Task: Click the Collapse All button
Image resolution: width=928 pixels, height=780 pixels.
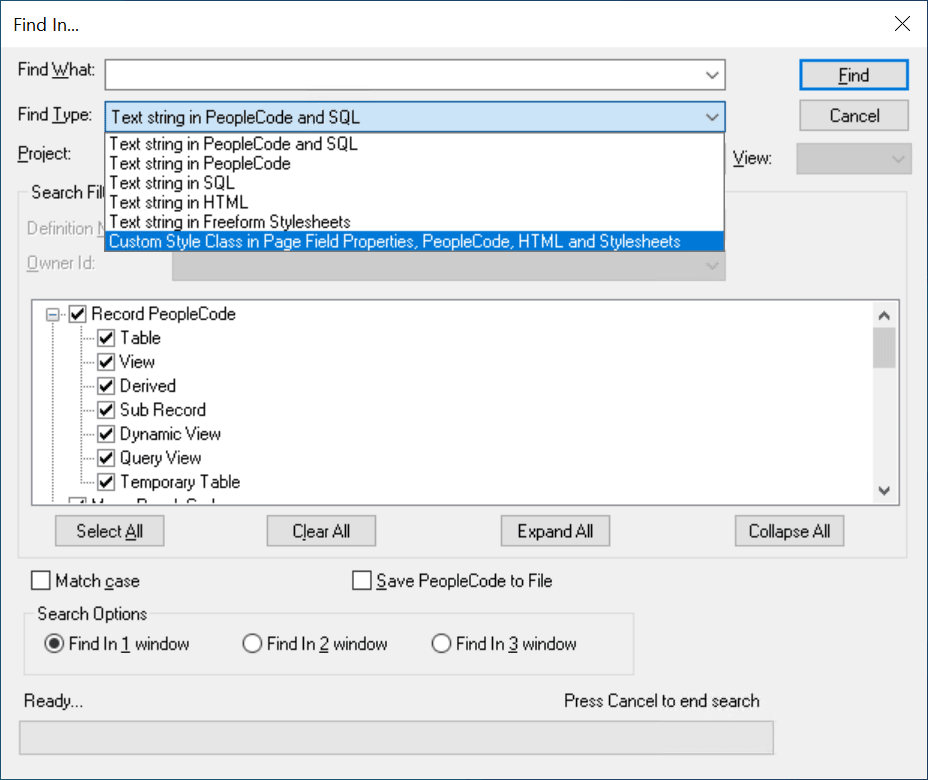Action: 790,531
